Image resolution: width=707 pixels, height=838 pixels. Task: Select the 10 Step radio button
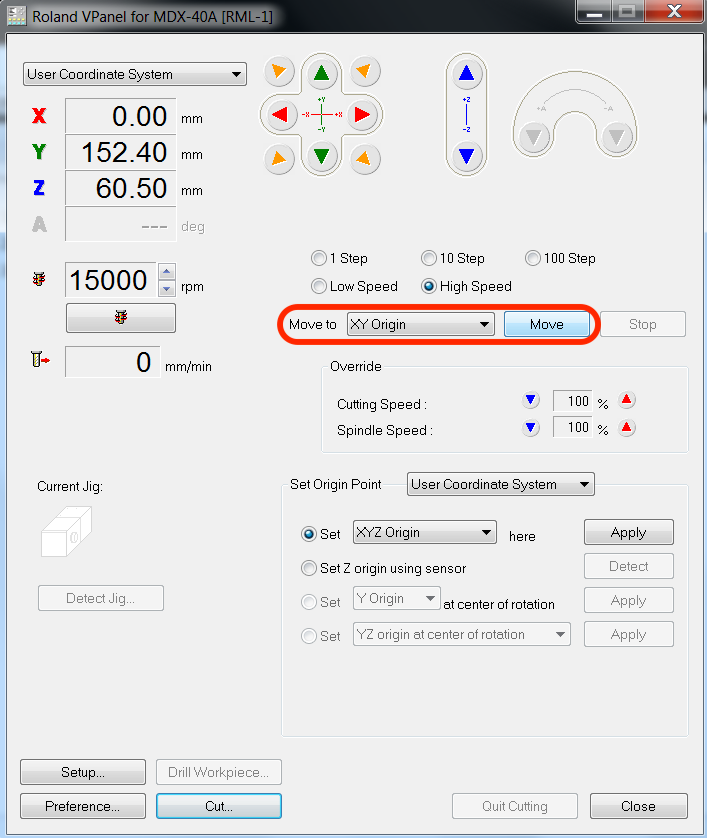coord(429,258)
